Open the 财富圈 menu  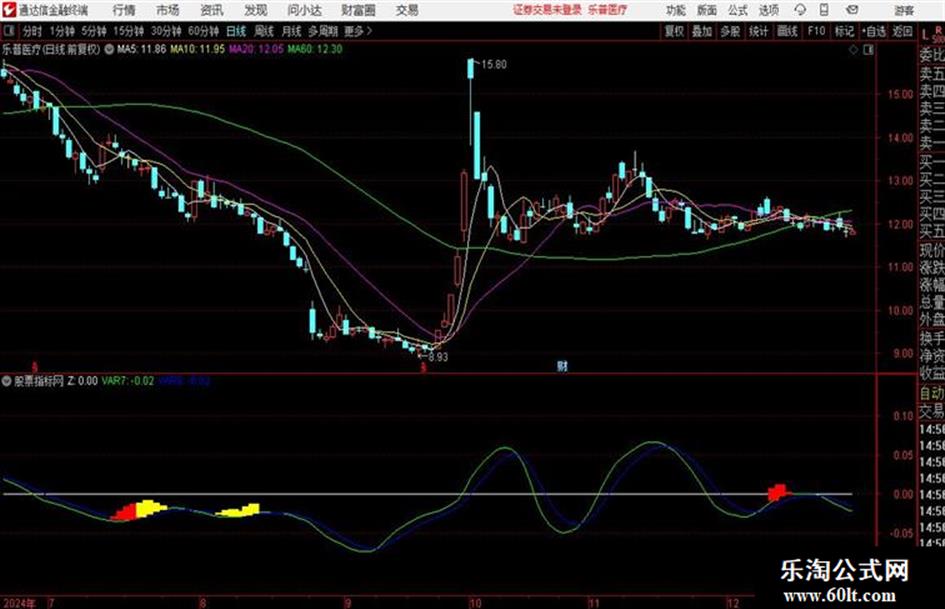tap(358, 10)
